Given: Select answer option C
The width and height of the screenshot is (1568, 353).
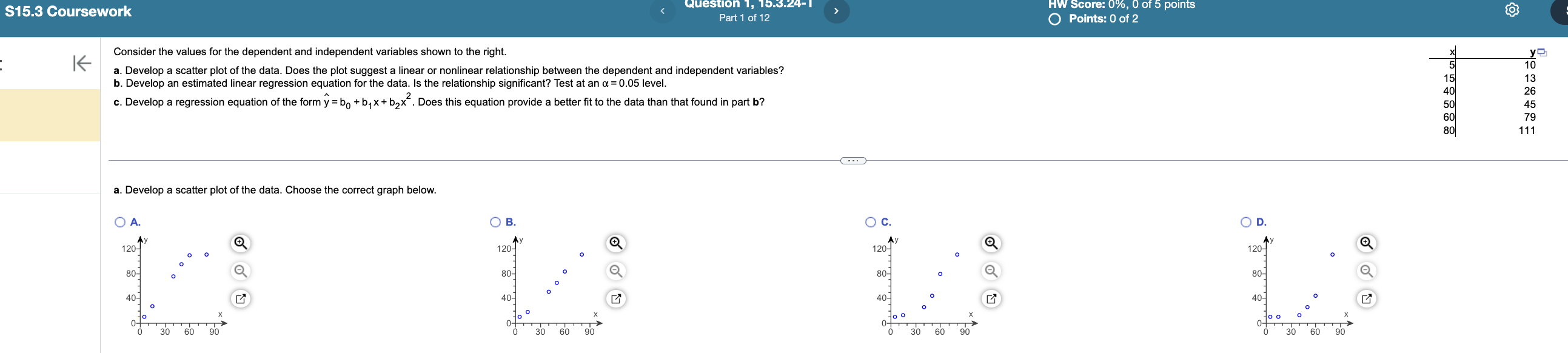Looking at the screenshot, I should 871,222.
